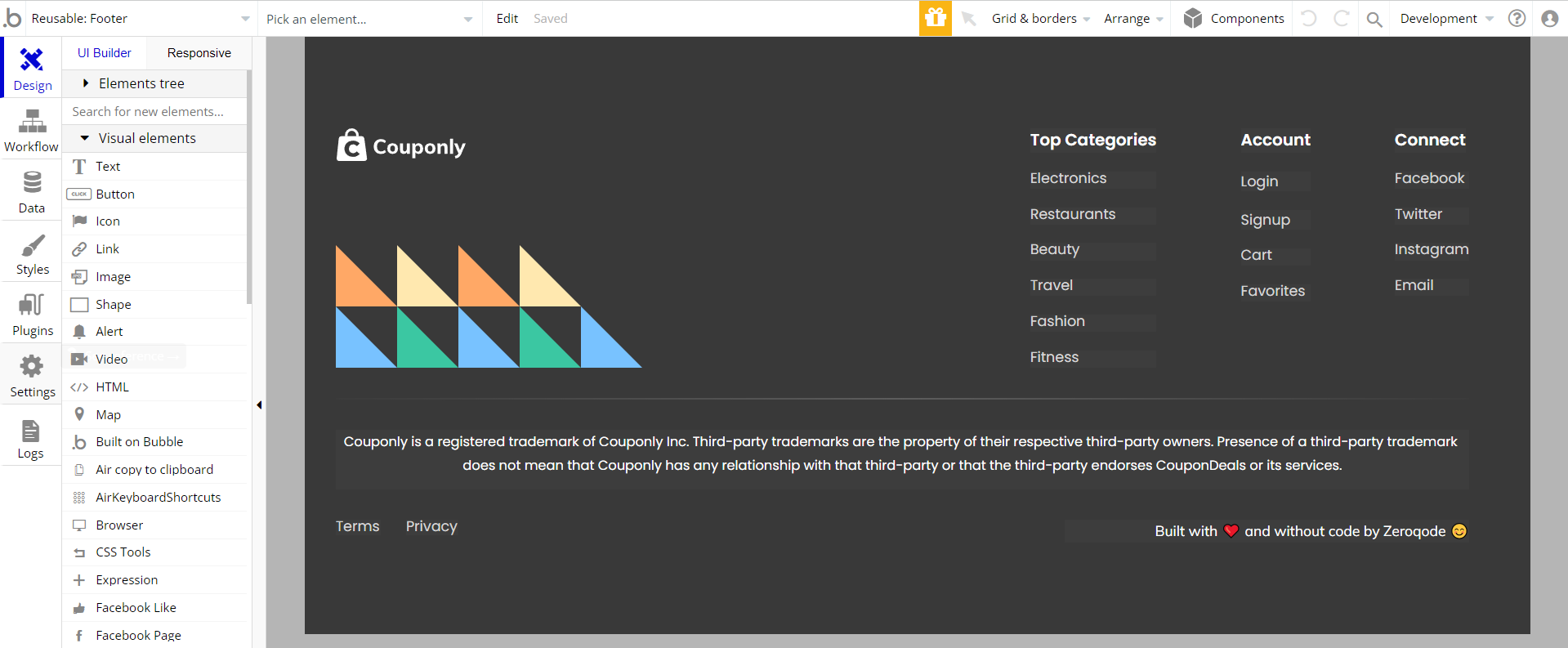Image resolution: width=1568 pixels, height=648 pixels.
Task: Click the Login footer link
Action: coord(1259,181)
